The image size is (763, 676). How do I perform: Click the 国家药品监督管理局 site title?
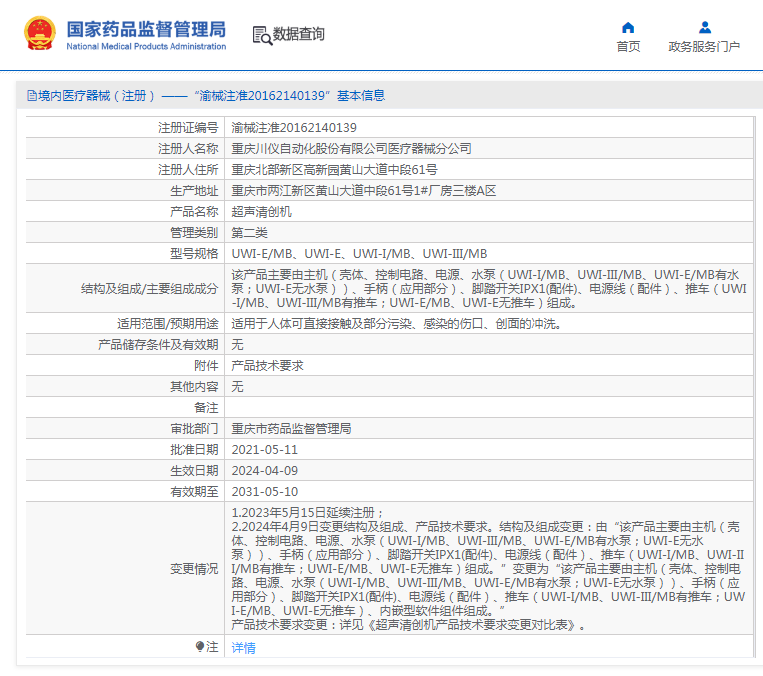pyautogui.click(x=146, y=28)
